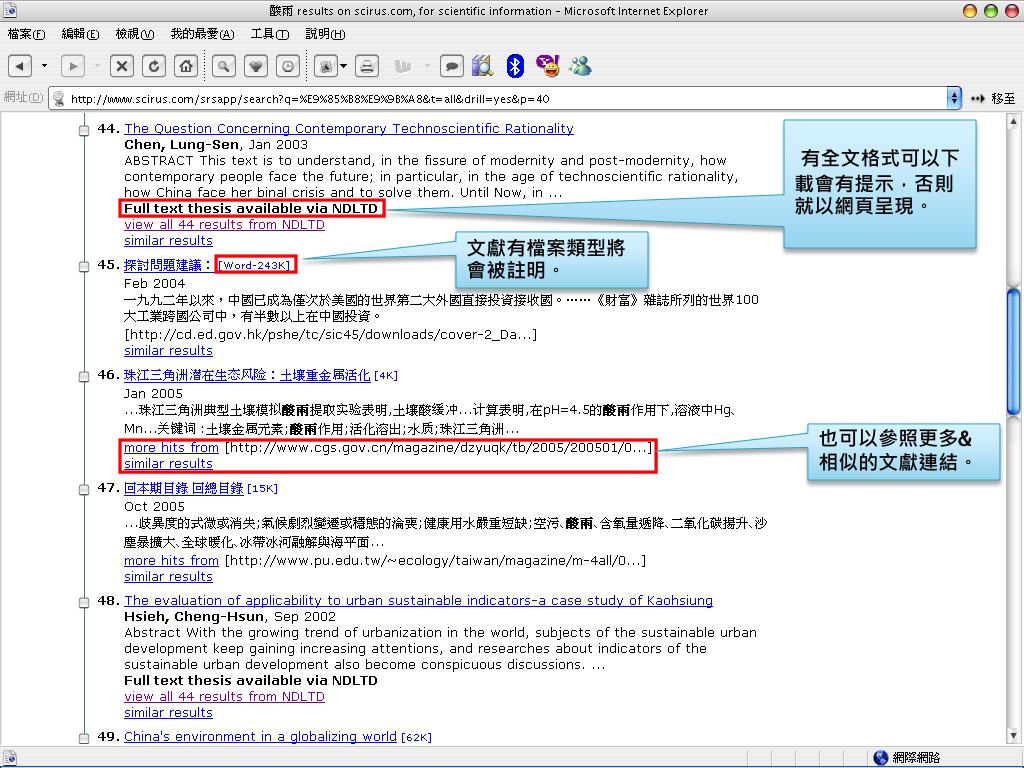Image resolution: width=1024 pixels, height=768 pixels.
Task: Open the 說明(H) menu
Action: [x=325, y=34]
